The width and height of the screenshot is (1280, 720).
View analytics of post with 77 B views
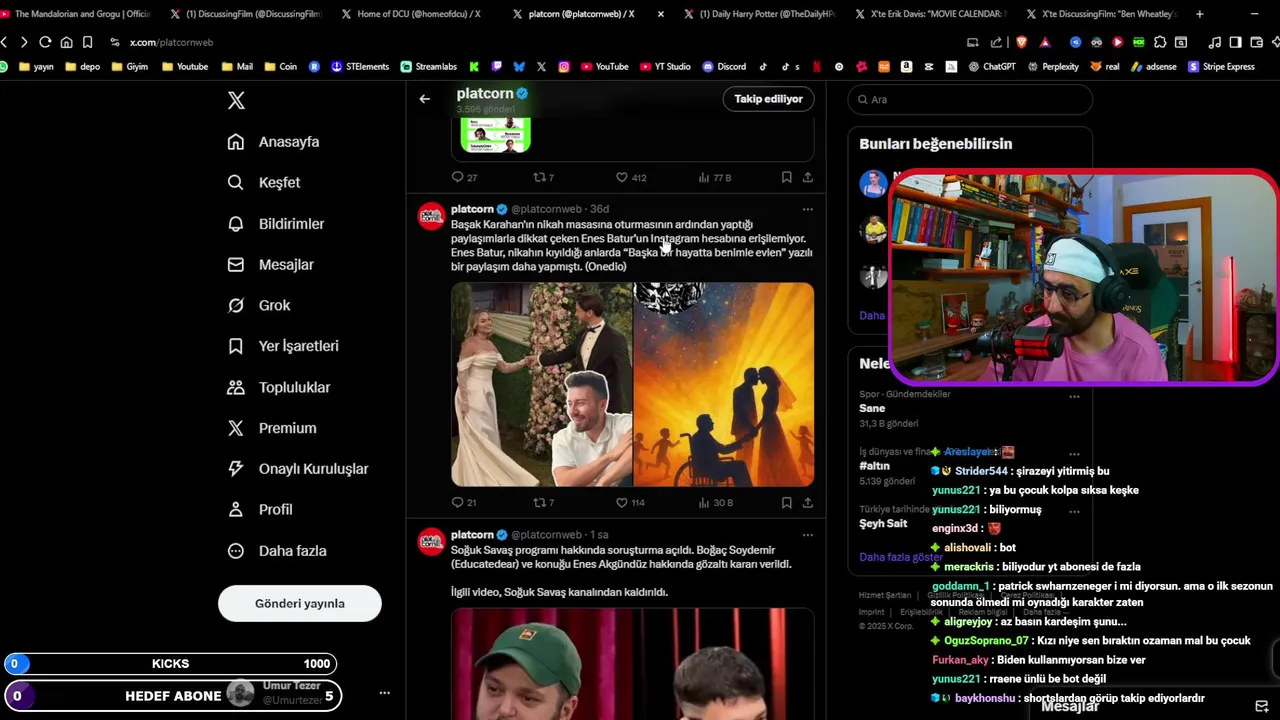(x=715, y=177)
